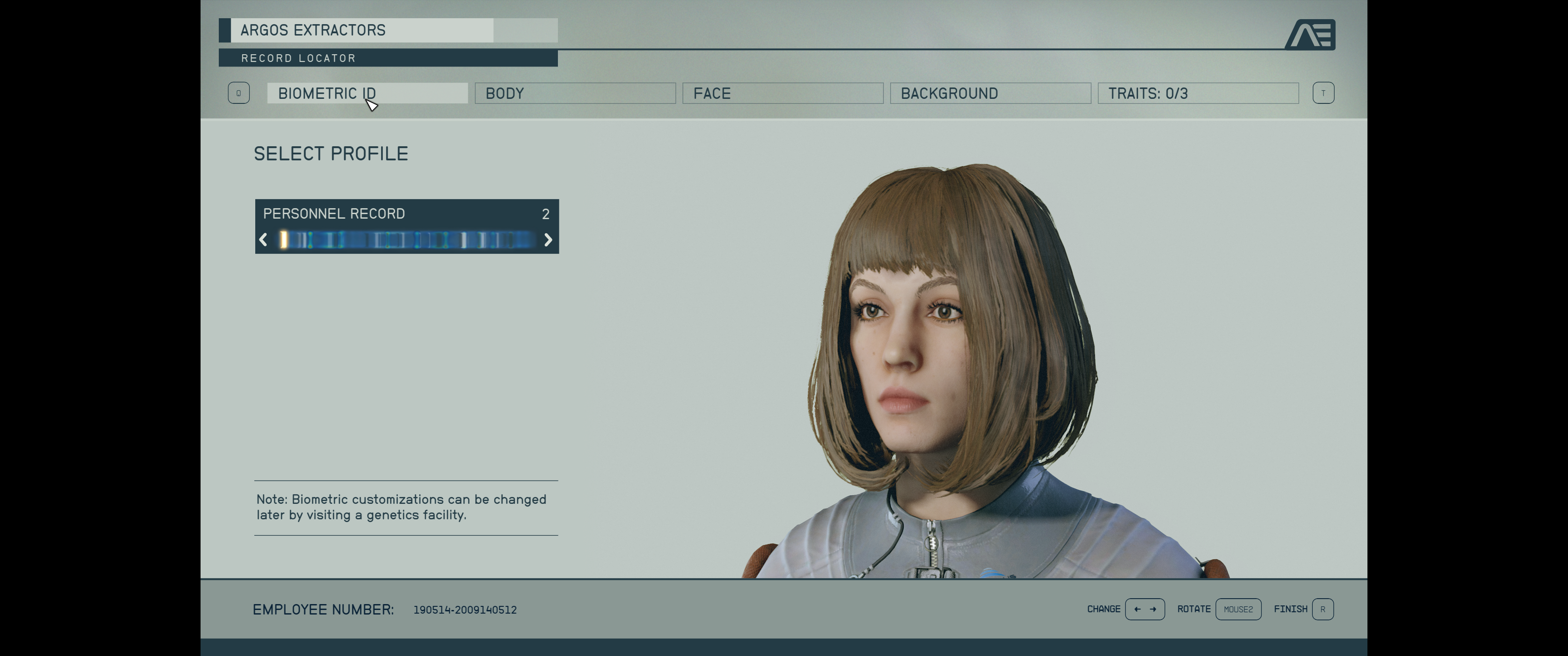The image size is (1568, 656).
Task: Click the MOUSE2 rotate key icon
Action: click(1238, 609)
